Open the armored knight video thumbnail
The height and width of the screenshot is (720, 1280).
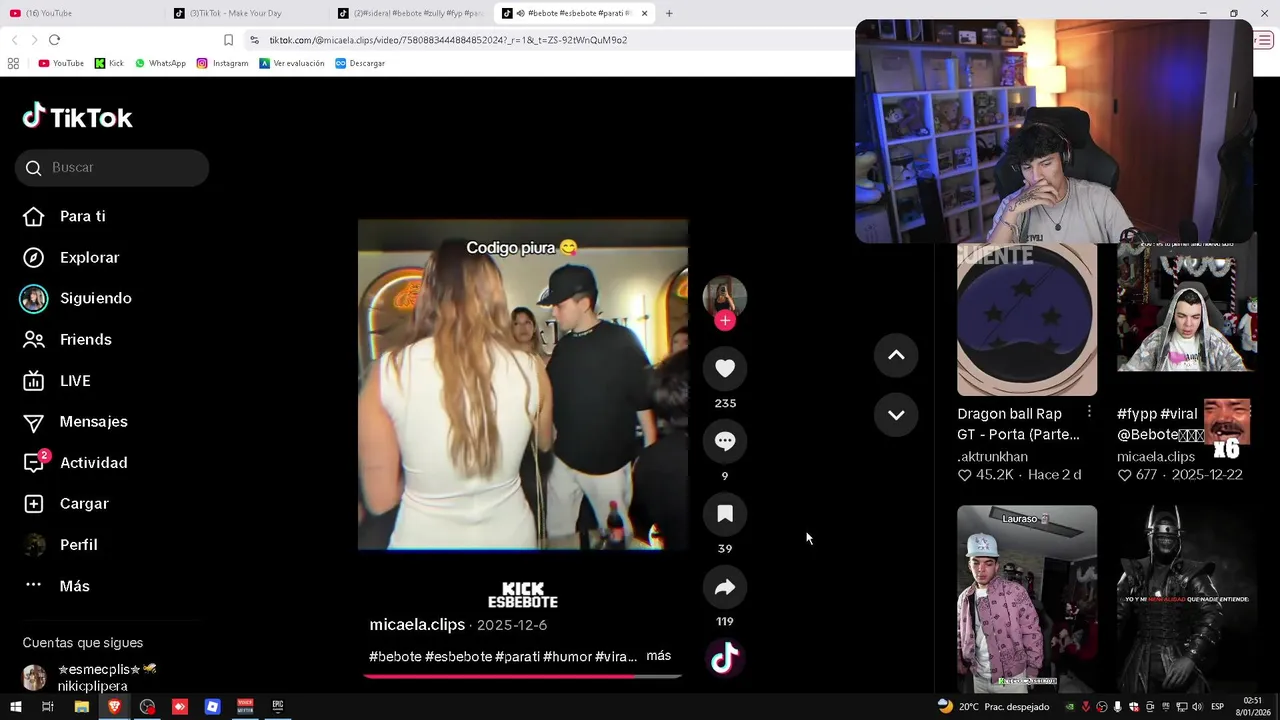(x=1186, y=598)
